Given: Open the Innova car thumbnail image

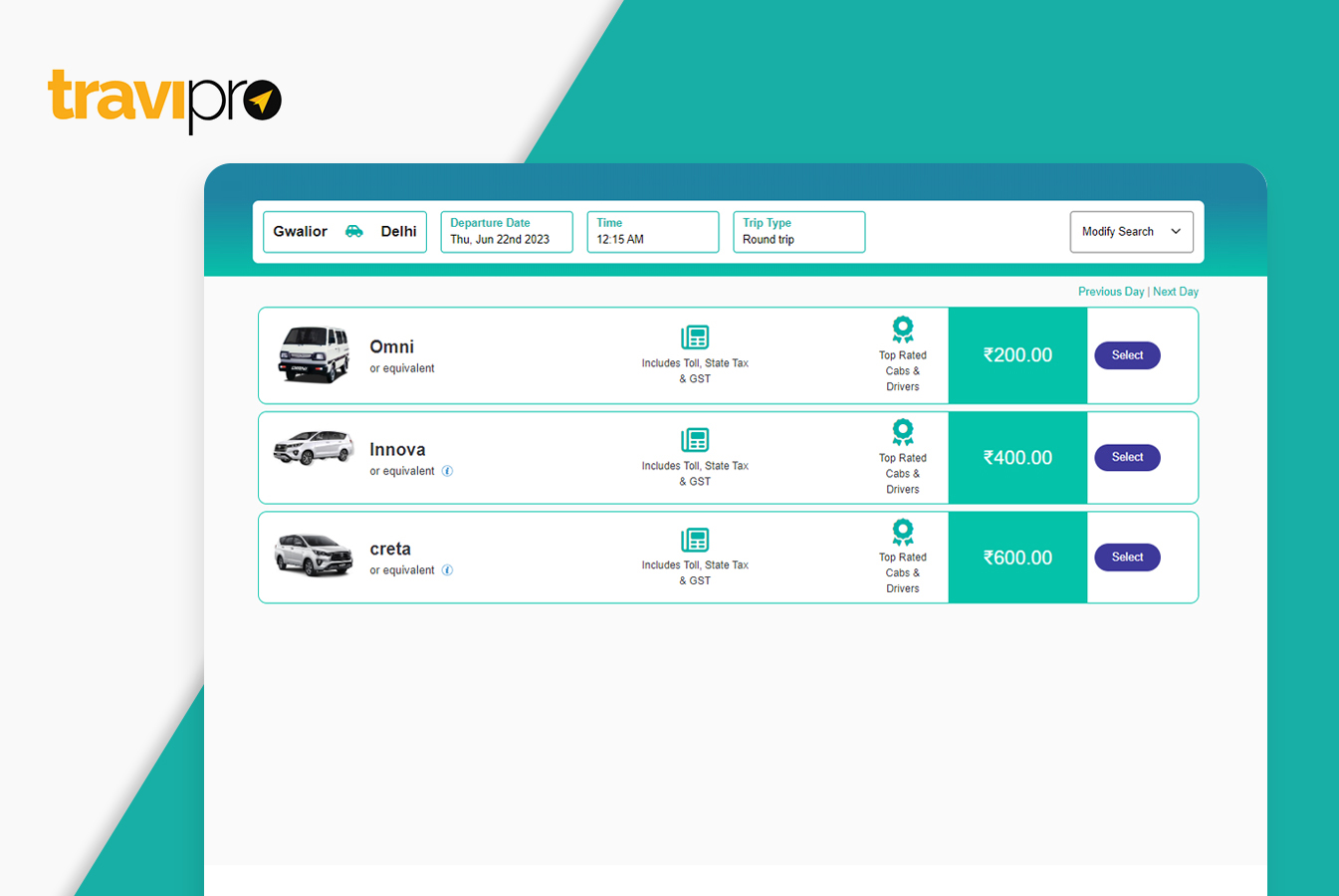Looking at the screenshot, I should 314,448.
